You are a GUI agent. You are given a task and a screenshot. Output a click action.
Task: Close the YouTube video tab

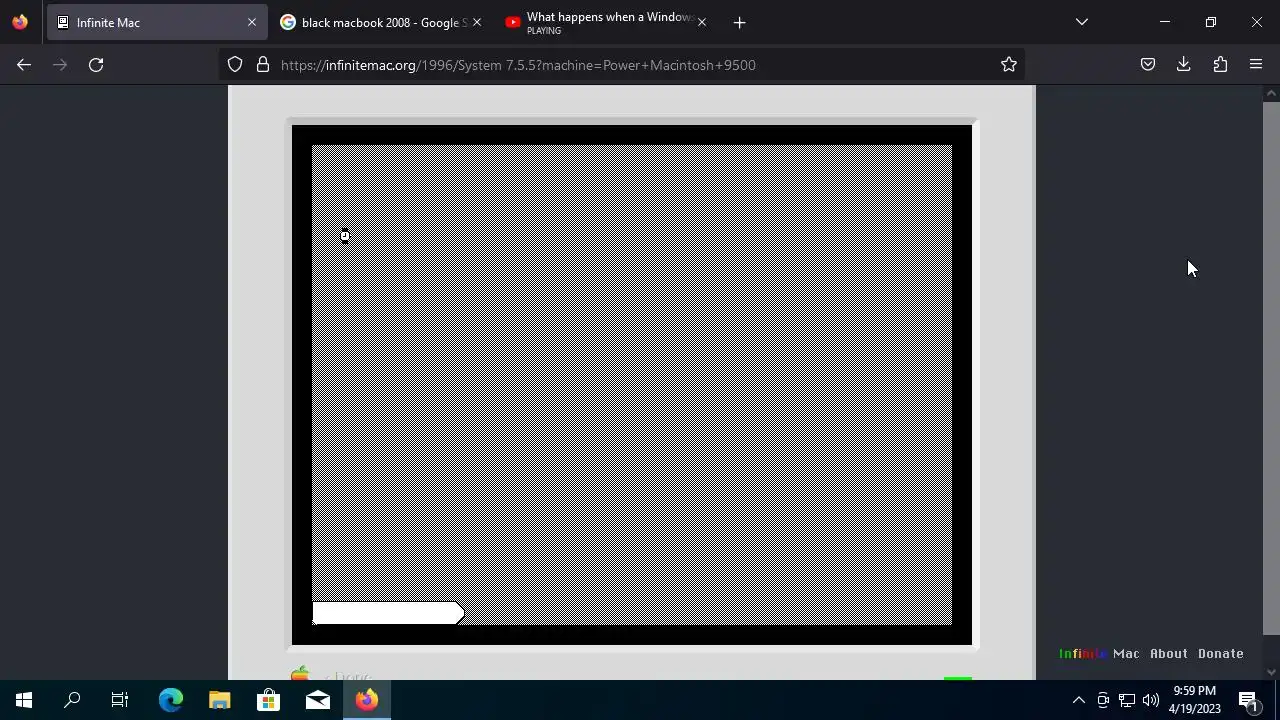click(702, 22)
